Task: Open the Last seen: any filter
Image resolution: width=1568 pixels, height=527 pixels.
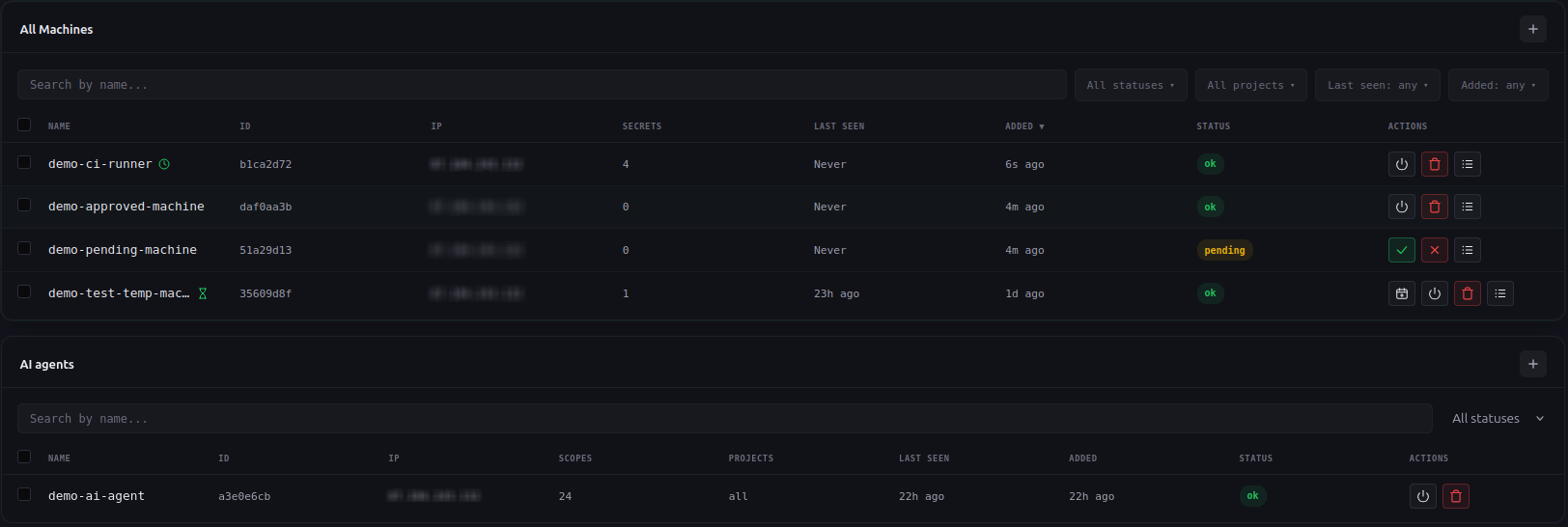Action: pos(1378,85)
